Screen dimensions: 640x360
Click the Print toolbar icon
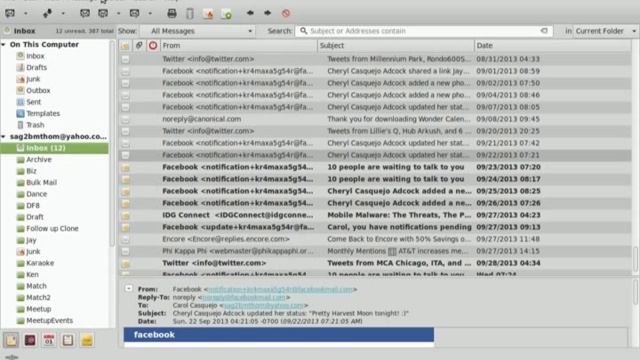[x=172, y=13]
